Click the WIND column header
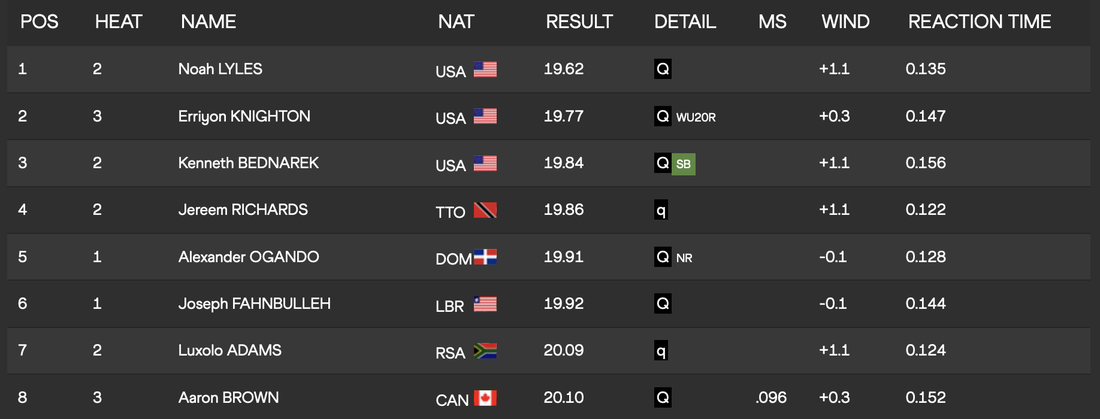Viewport: 1100px width, 419px height. click(845, 21)
